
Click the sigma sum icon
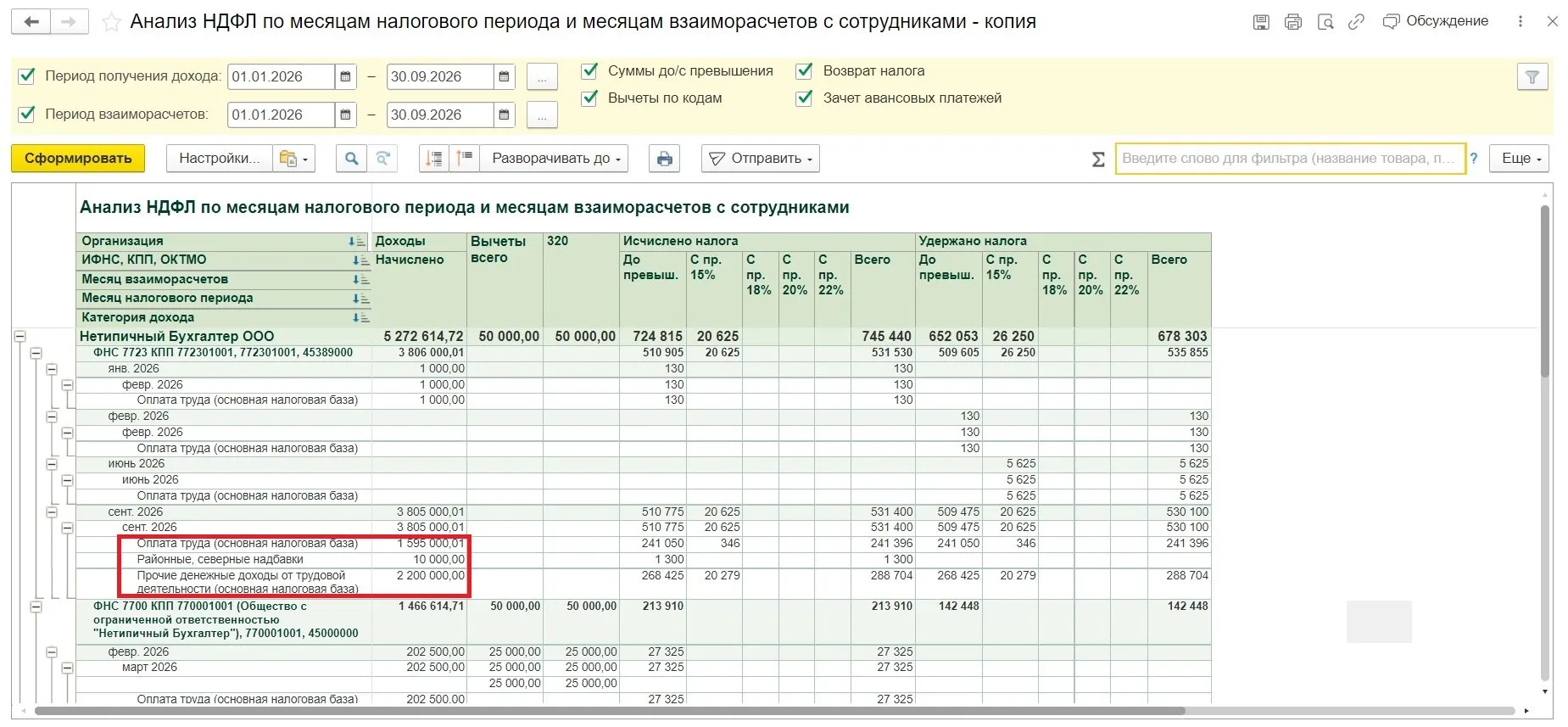pos(1098,159)
